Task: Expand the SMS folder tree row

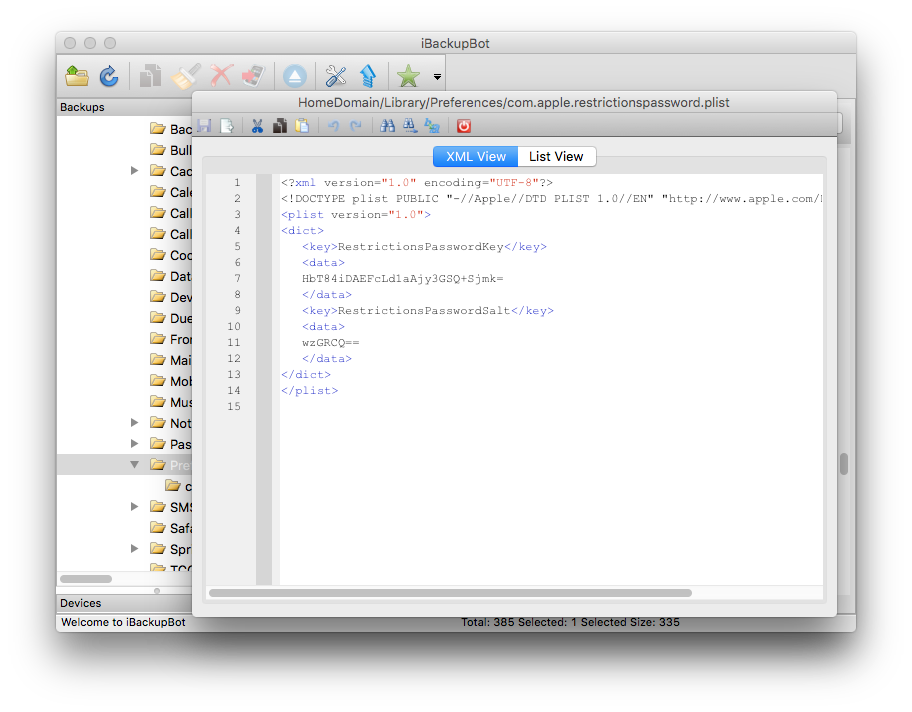Action: point(134,507)
